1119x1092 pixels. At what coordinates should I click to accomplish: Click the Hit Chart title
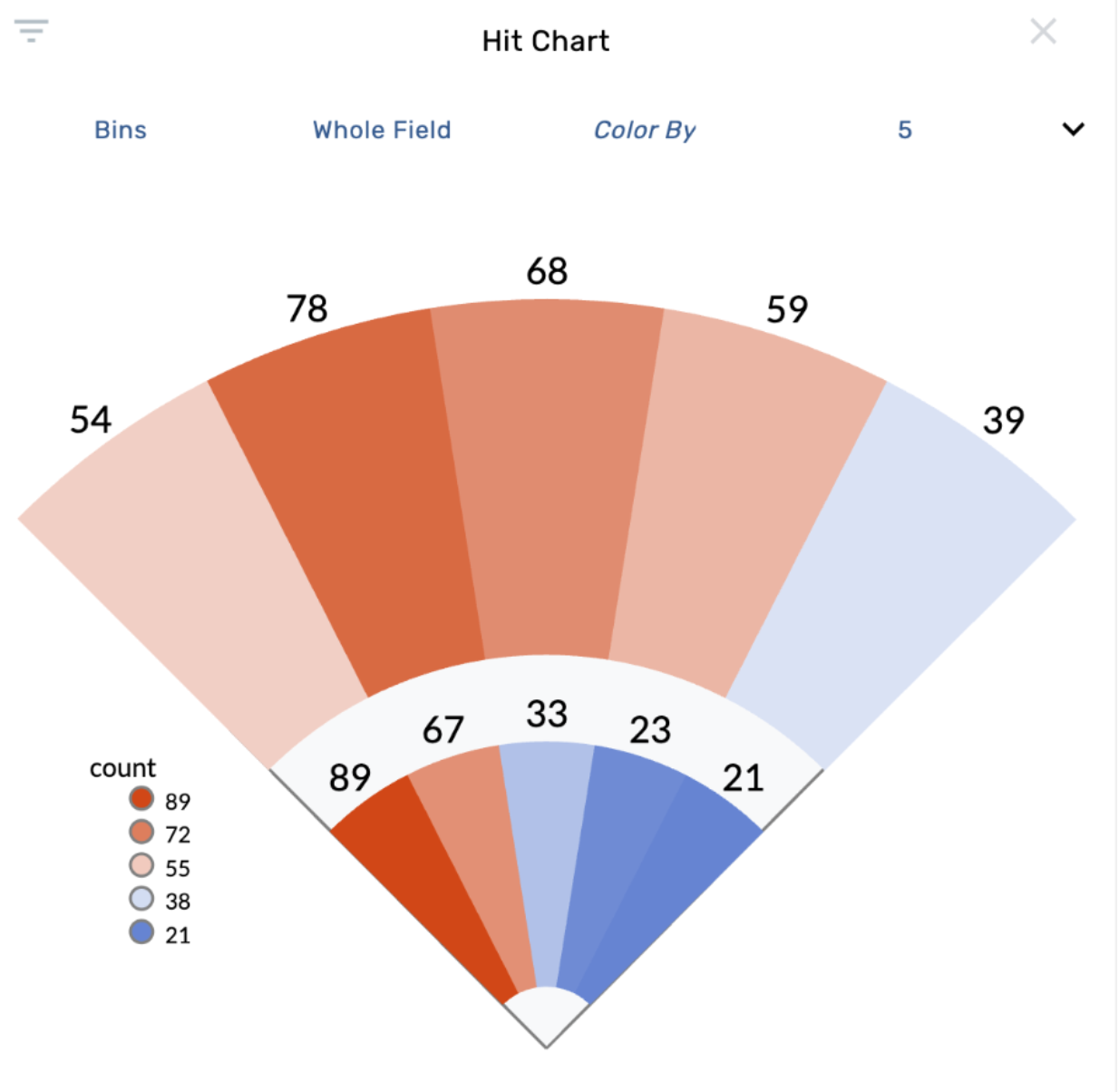point(545,40)
